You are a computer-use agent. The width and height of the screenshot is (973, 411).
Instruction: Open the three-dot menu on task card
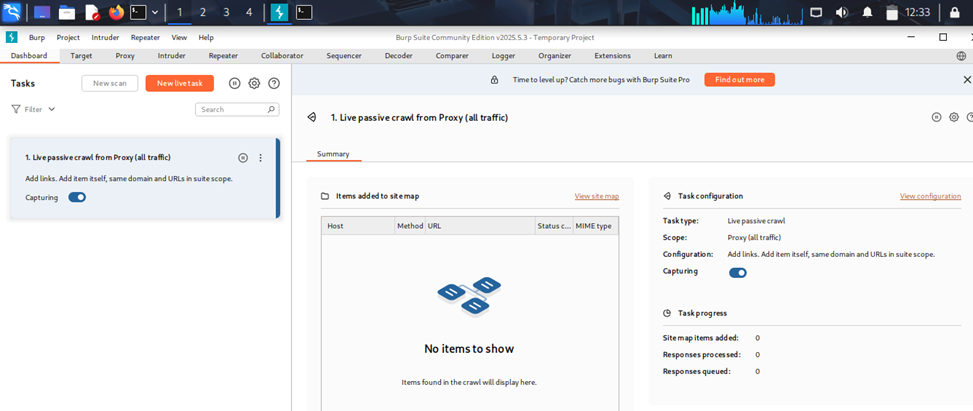coord(261,158)
